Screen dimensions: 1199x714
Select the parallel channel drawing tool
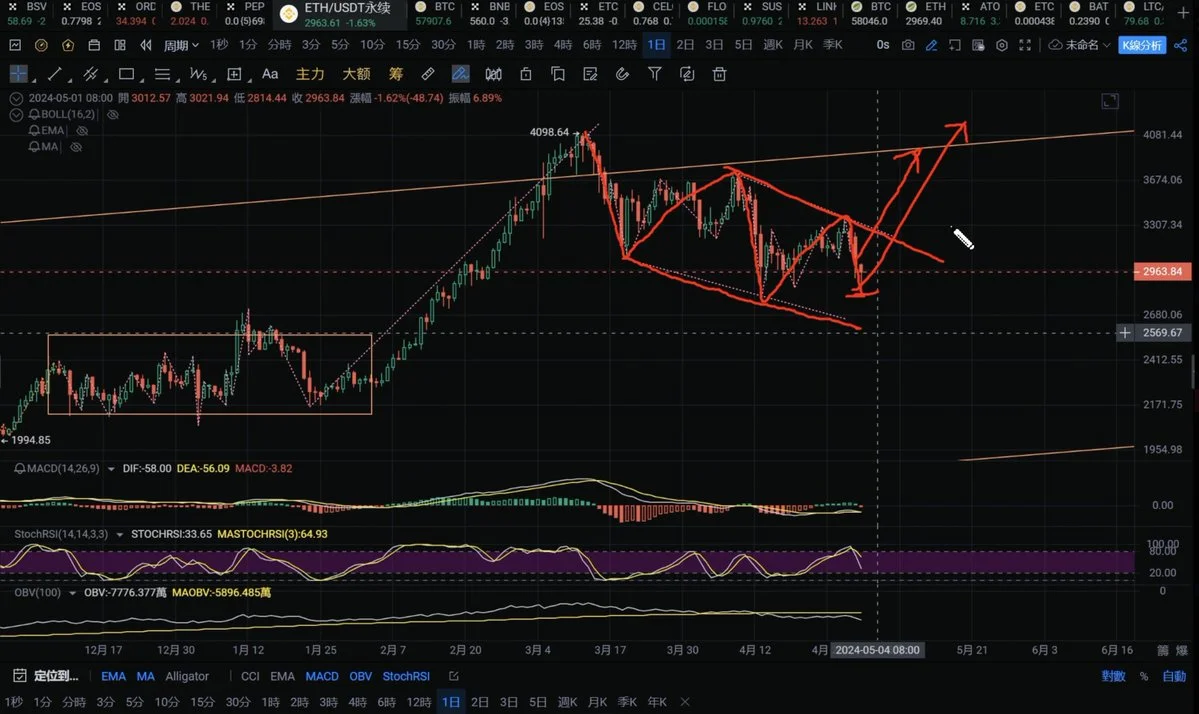[90, 74]
